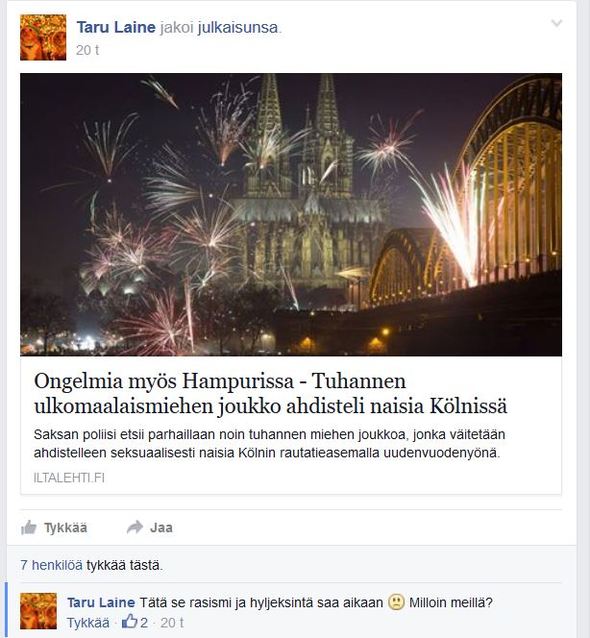This screenshot has width=590, height=638.
Task: Like the comment via Tykkää link
Action: pos(88,623)
